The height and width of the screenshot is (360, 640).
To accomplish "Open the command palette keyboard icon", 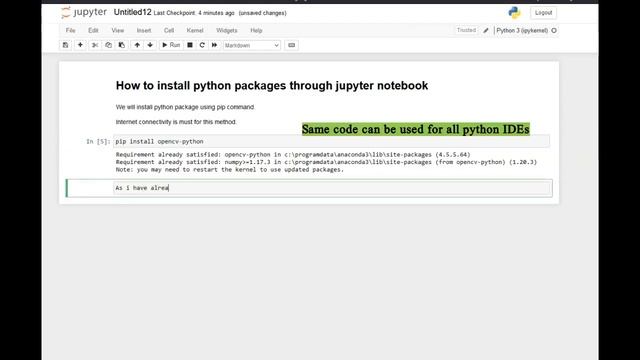I will click(x=291, y=45).
